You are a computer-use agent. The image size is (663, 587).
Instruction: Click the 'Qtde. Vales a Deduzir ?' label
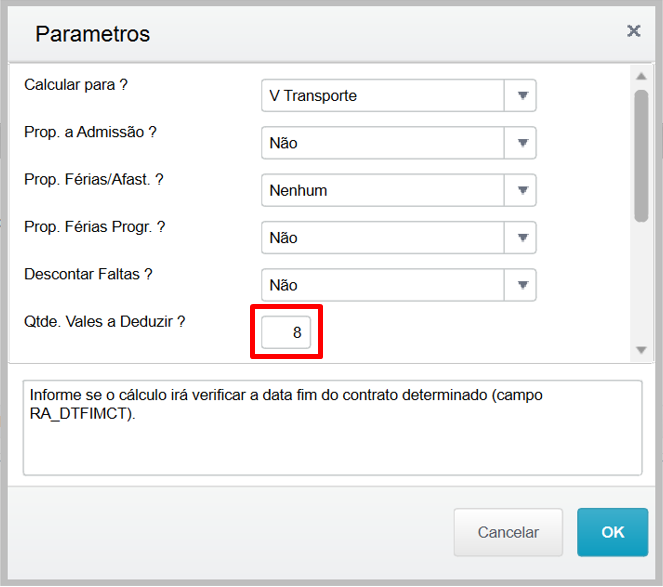coord(104,321)
